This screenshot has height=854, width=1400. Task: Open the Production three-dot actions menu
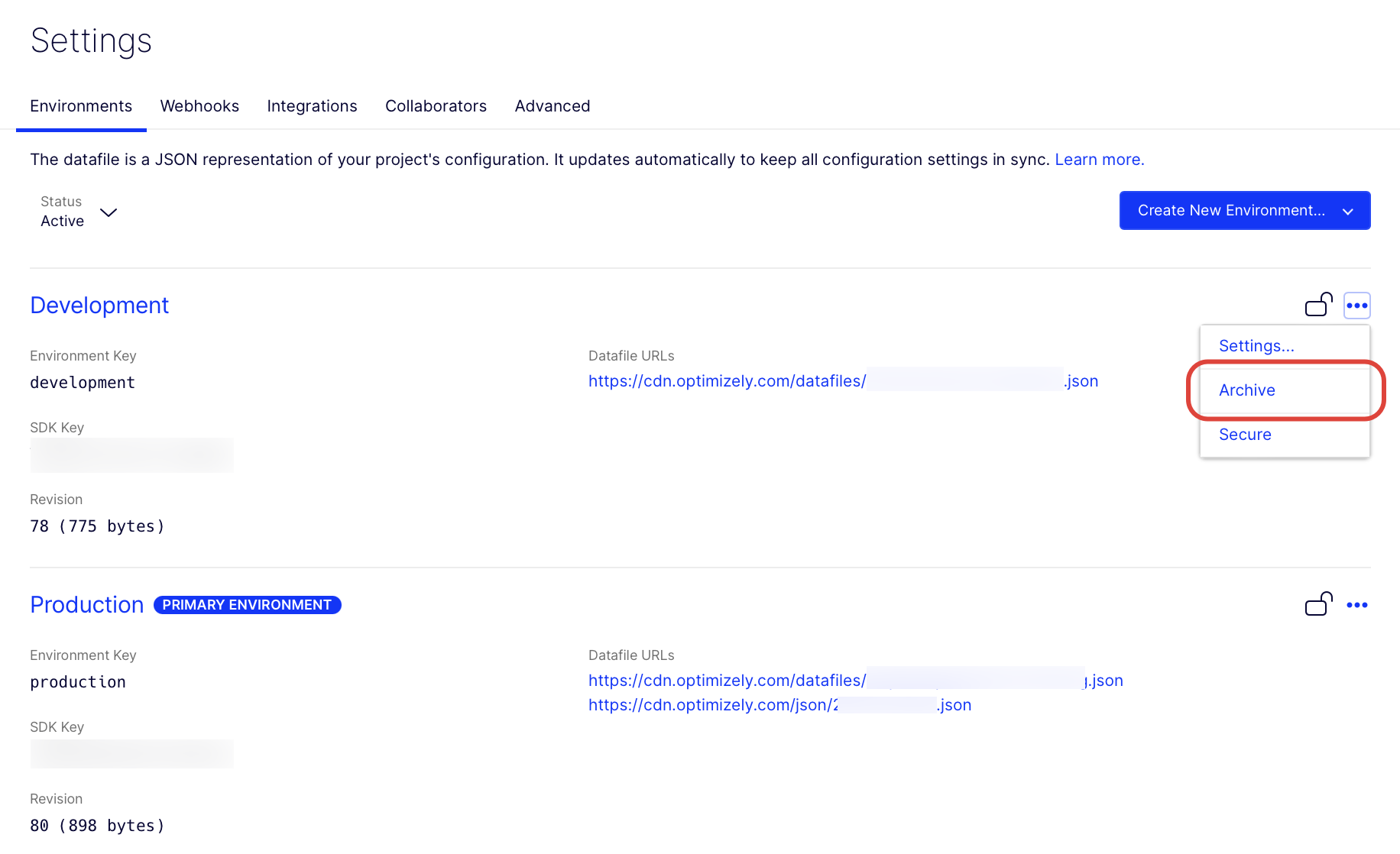(x=1356, y=605)
